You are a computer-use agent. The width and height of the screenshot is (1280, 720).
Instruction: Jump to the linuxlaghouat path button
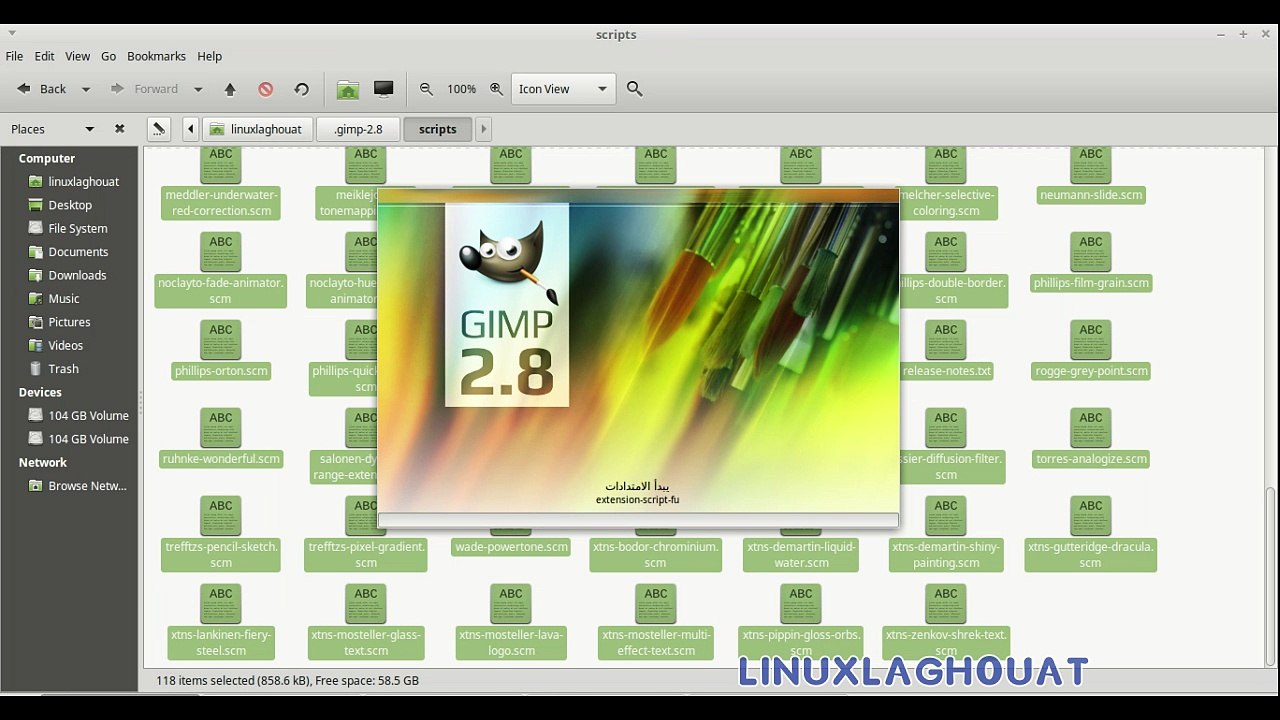tap(256, 129)
